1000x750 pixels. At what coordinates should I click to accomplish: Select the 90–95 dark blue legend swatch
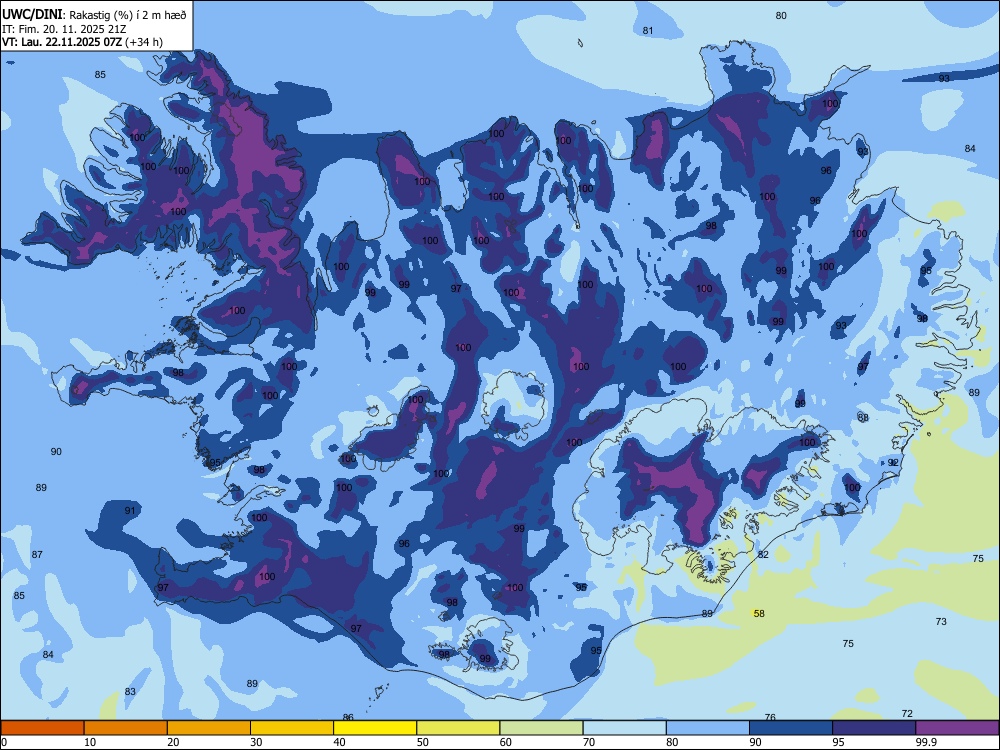791,728
